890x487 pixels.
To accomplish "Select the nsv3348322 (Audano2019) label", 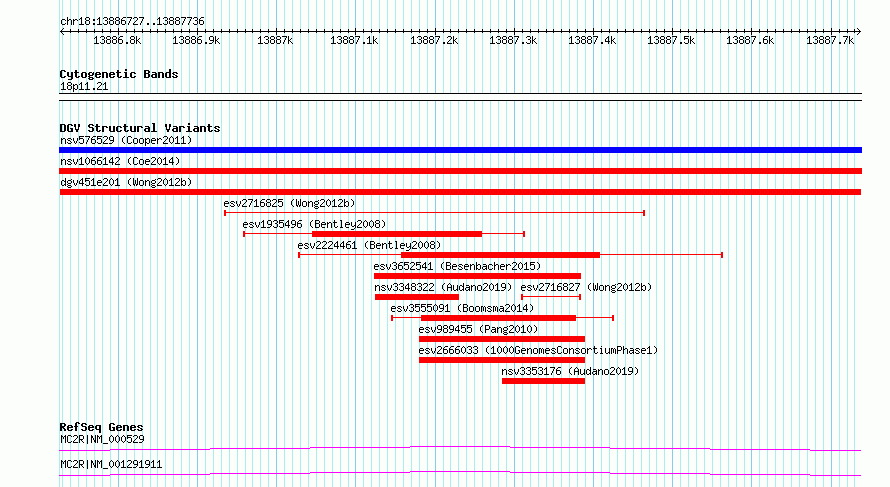I will point(443,287).
